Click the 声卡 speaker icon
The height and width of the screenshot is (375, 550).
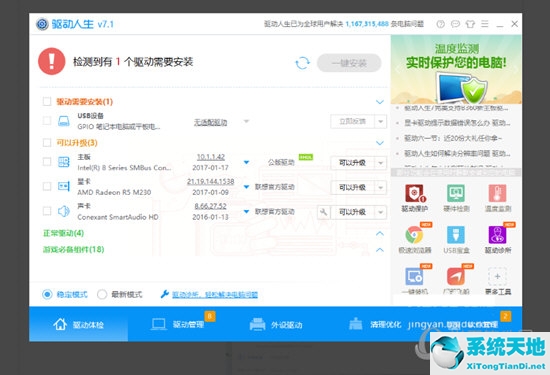[x=63, y=211]
